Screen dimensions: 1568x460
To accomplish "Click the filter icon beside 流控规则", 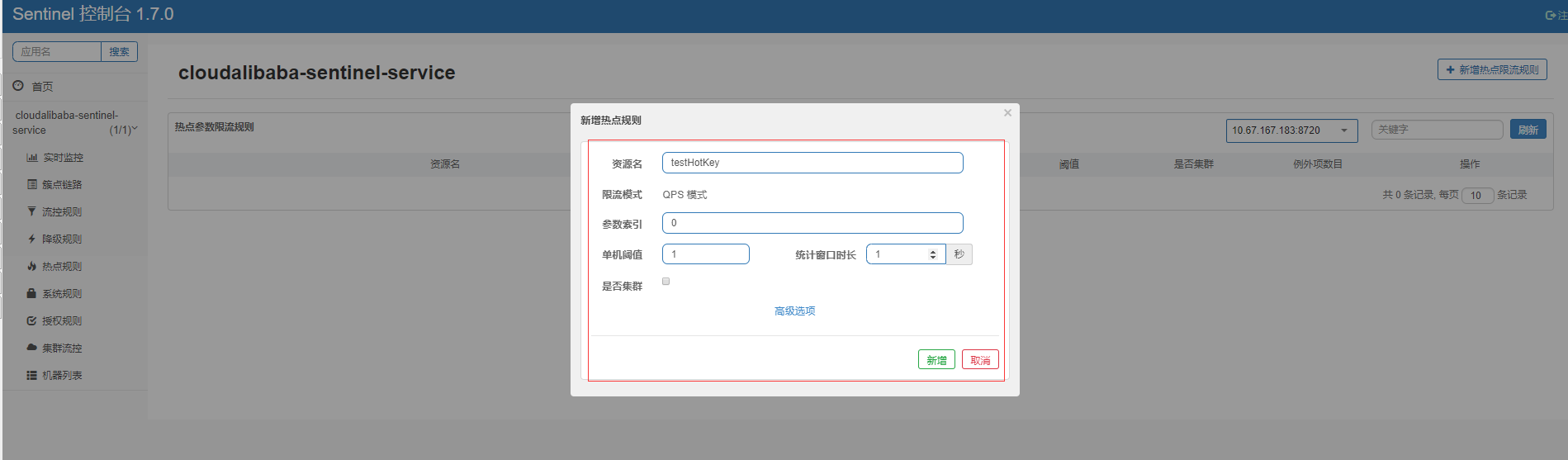I will (x=32, y=211).
